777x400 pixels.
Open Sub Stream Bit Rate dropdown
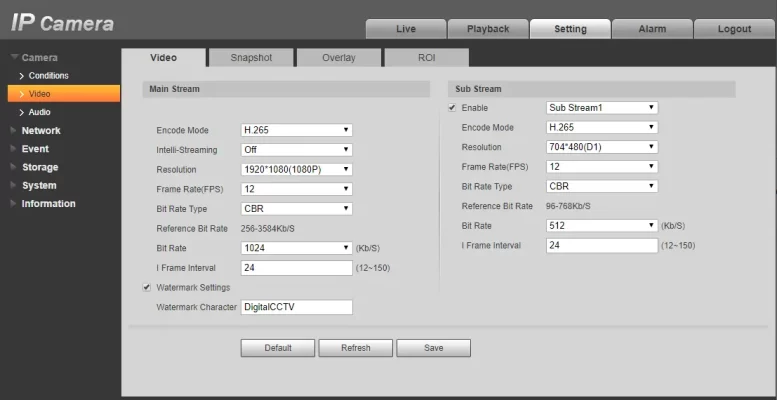click(602, 226)
